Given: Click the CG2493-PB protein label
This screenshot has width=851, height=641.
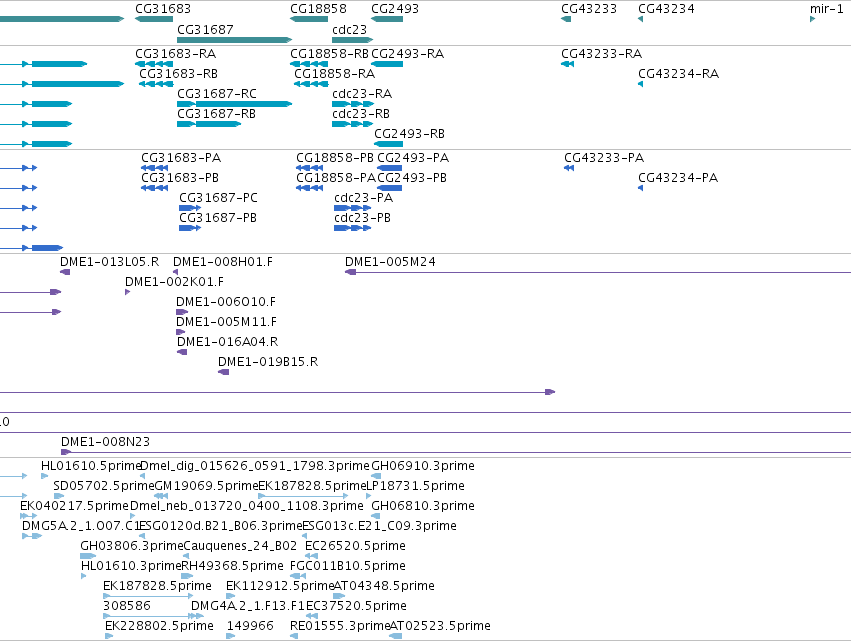Looking at the screenshot, I should click(412, 178).
